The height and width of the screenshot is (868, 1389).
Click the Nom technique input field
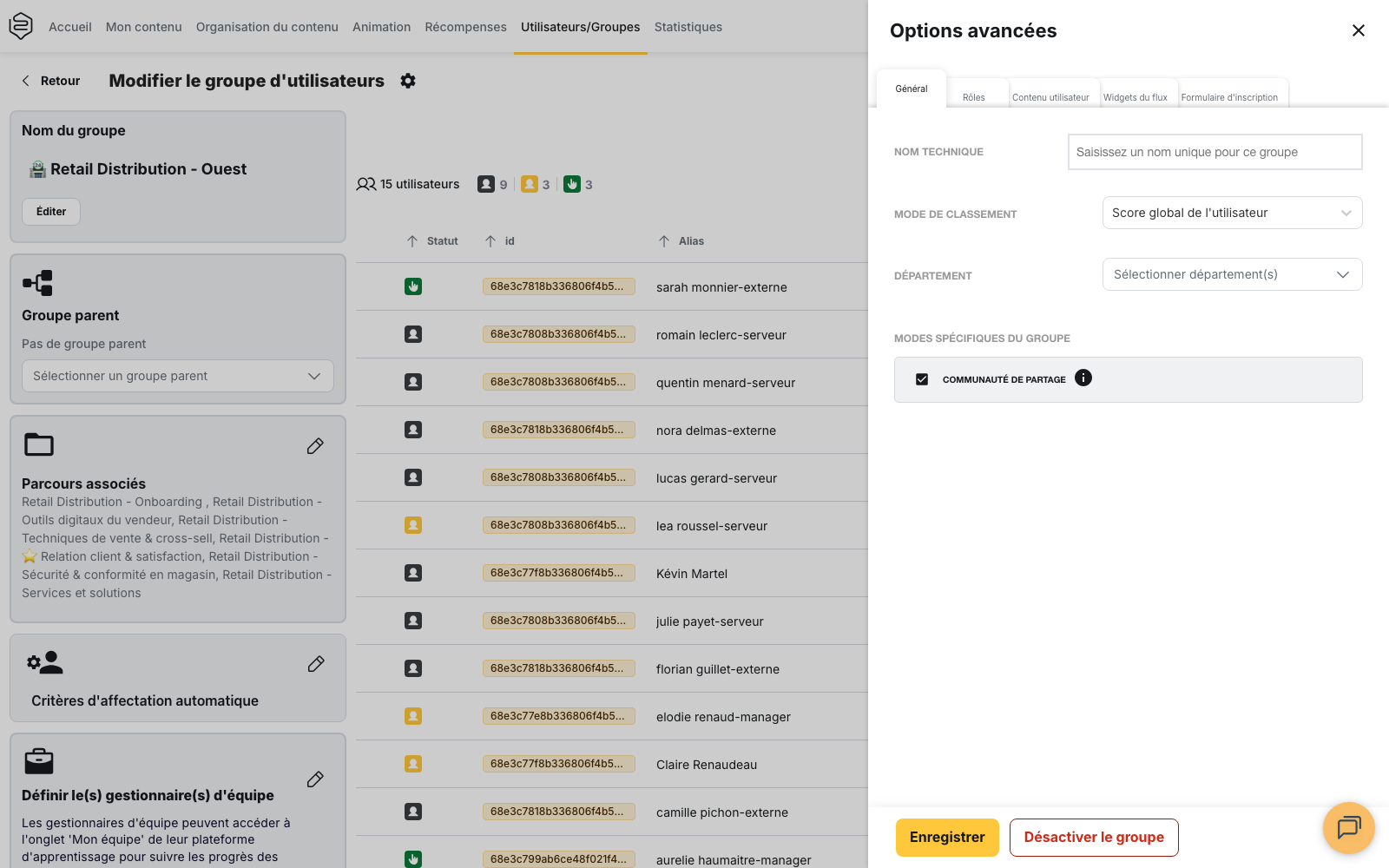(x=1215, y=152)
